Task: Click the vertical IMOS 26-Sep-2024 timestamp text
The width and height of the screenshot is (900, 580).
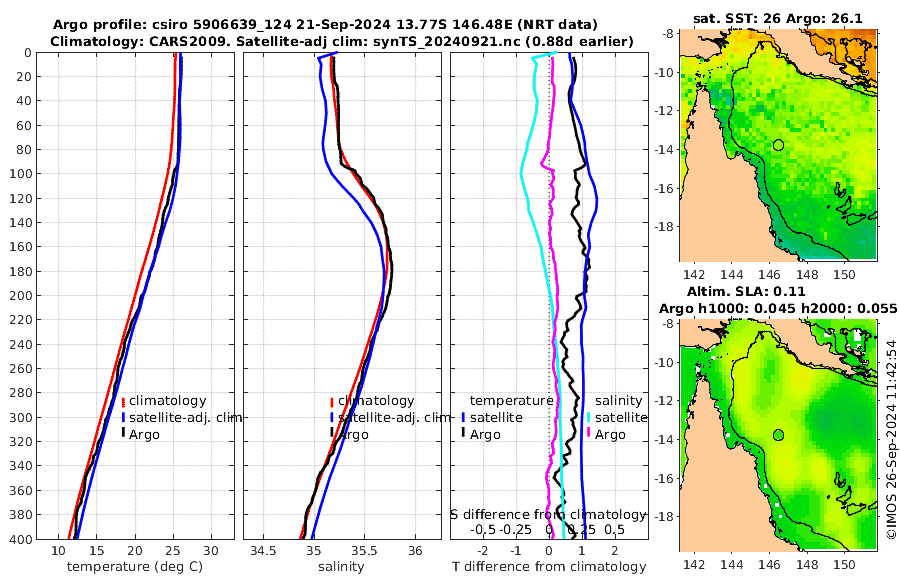Action: click(891, 439)
